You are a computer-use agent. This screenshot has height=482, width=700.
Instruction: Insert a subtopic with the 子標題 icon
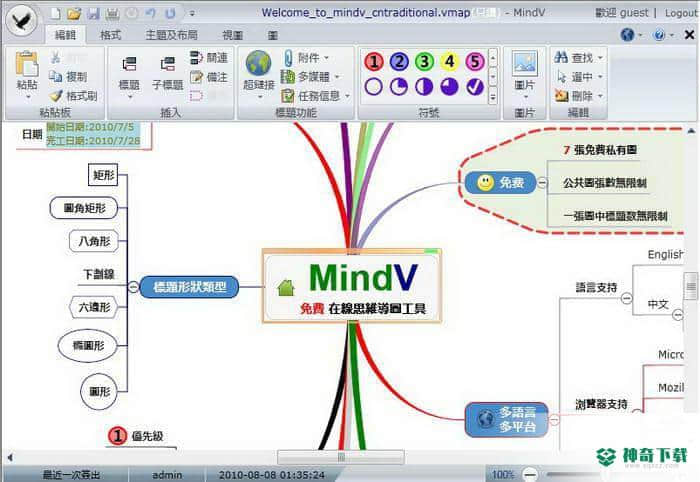coord(167,64)
